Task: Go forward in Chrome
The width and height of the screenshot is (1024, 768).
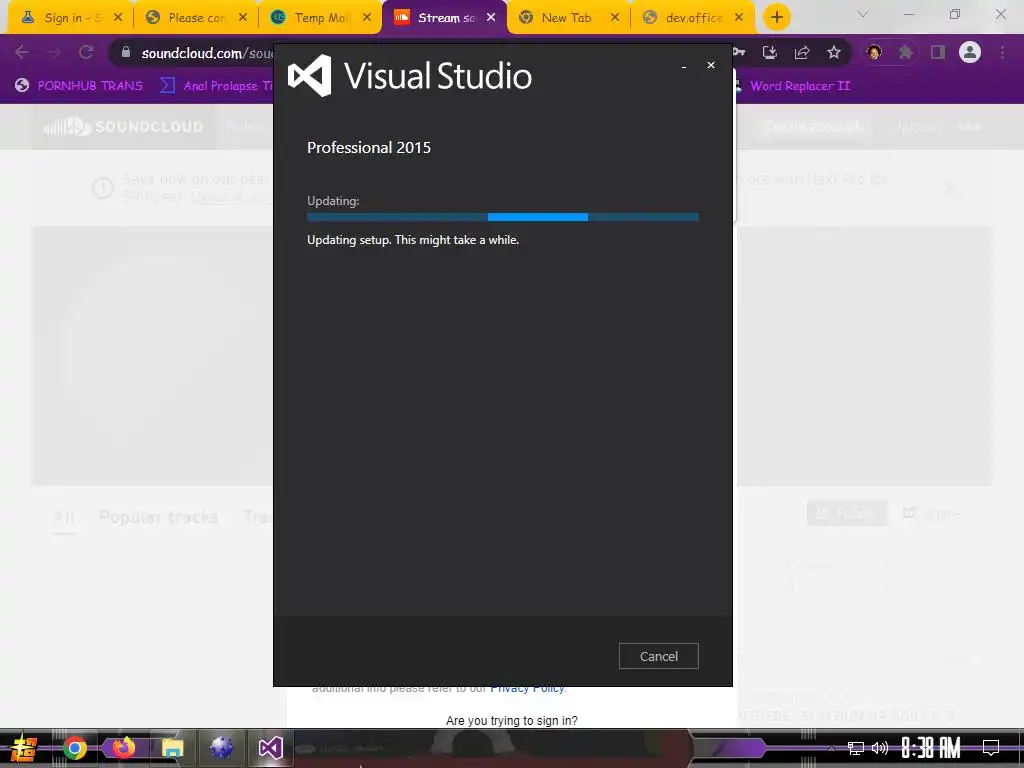Action: coord(54,52)
